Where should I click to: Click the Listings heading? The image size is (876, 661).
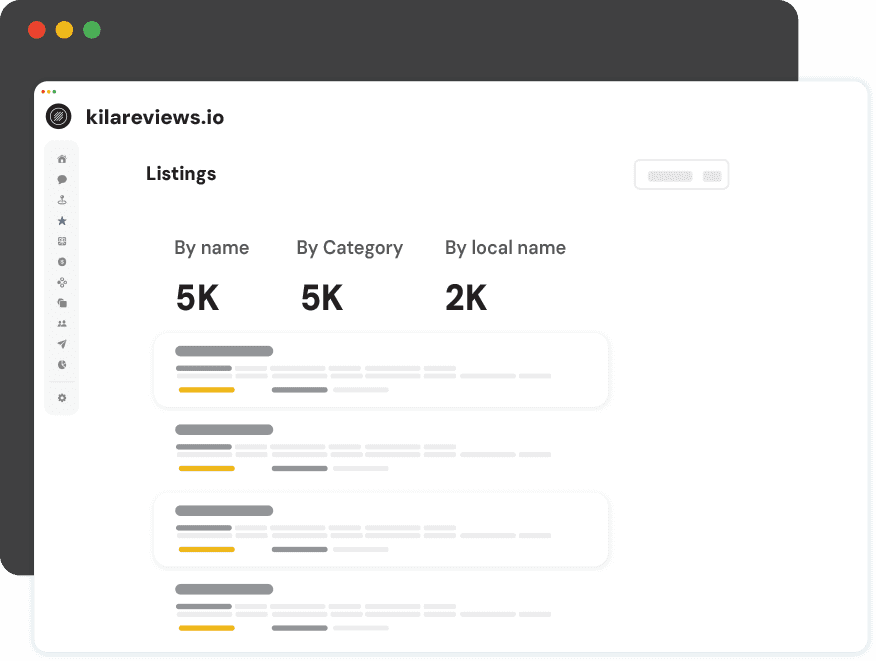click(x=181, y=174)
